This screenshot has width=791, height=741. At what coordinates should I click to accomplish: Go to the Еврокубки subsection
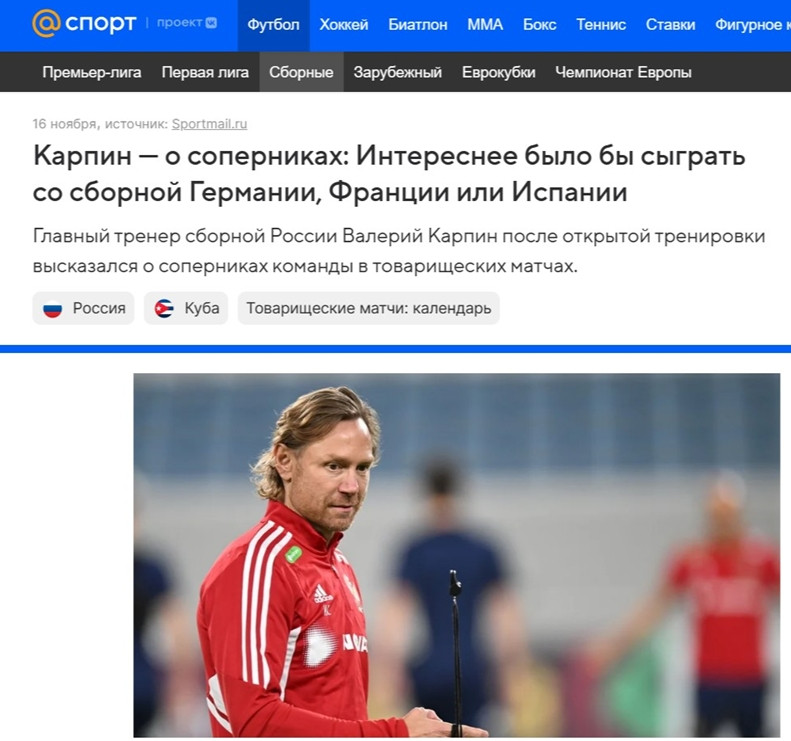pyautogui.click(x=498, y=72)
